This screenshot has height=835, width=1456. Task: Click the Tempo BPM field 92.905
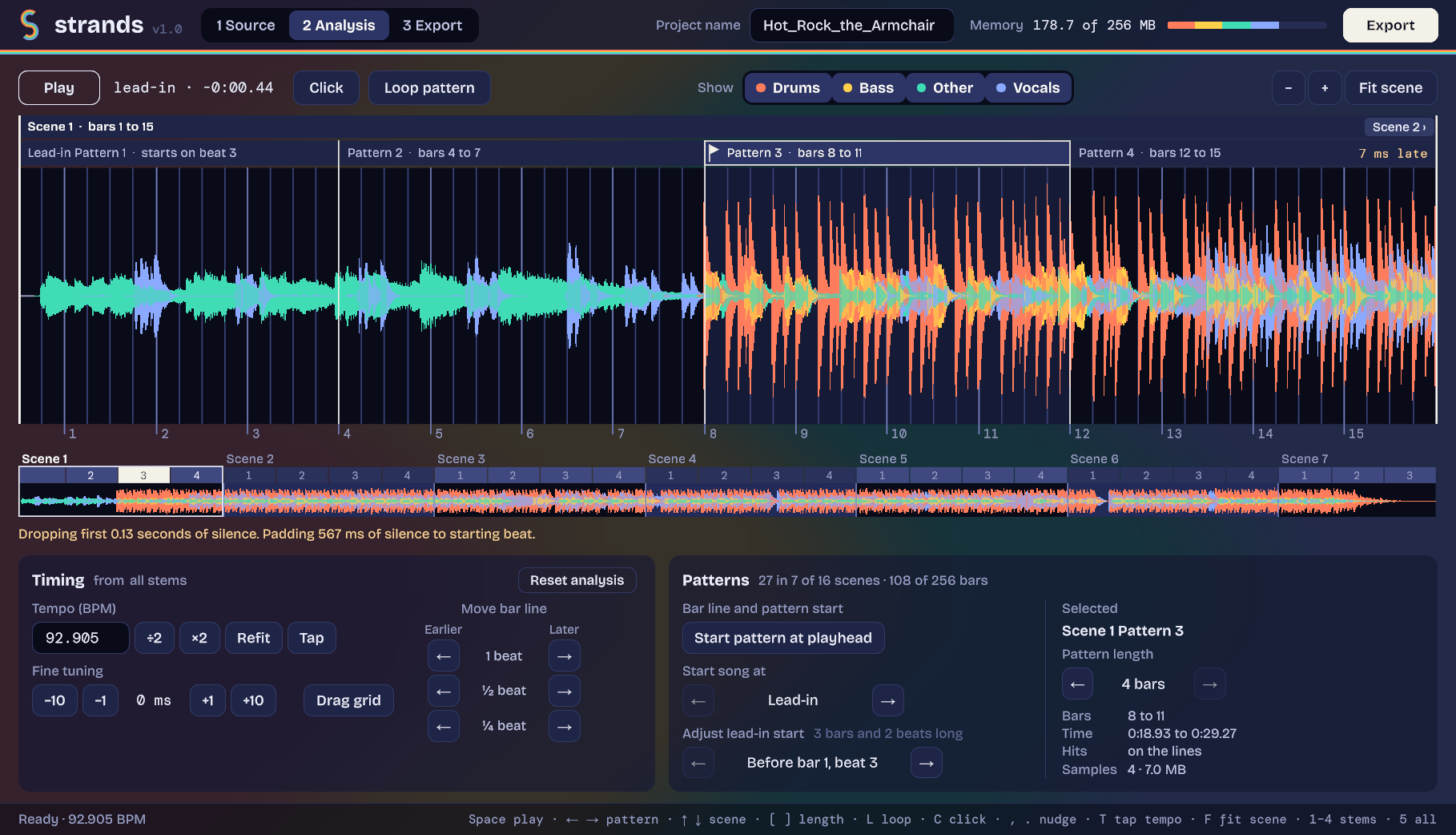click(80, 638)
